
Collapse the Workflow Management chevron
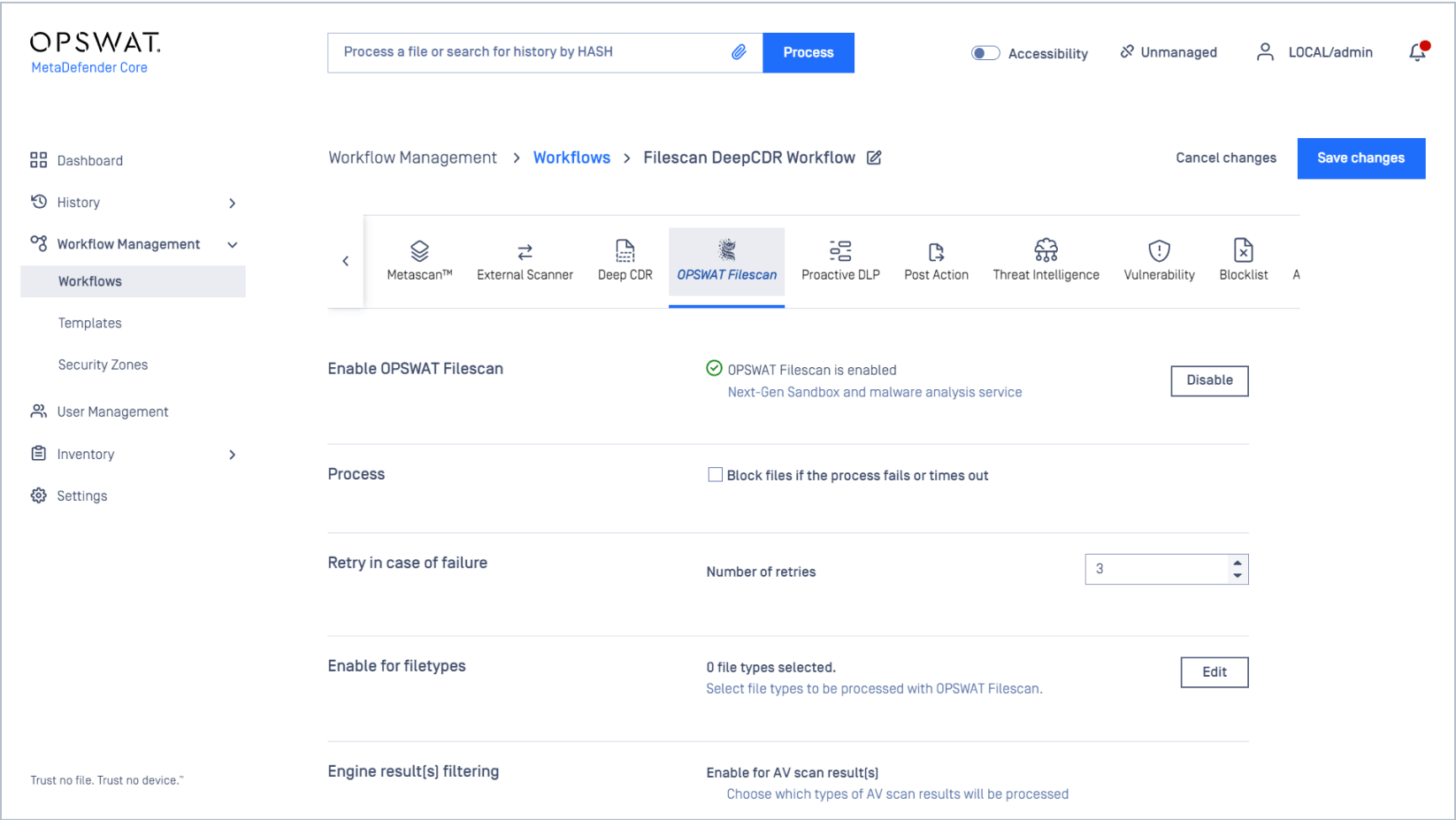233,245
